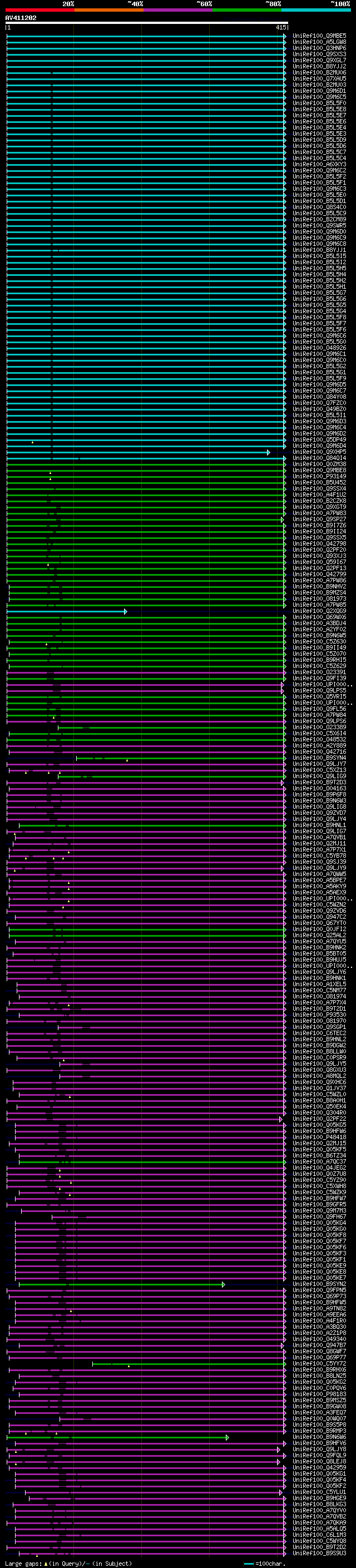The width and height of the screenshot is (356, 1568).
Task: Select the UniRef100_Q9M6D1 label
Action: coord(319,91)
